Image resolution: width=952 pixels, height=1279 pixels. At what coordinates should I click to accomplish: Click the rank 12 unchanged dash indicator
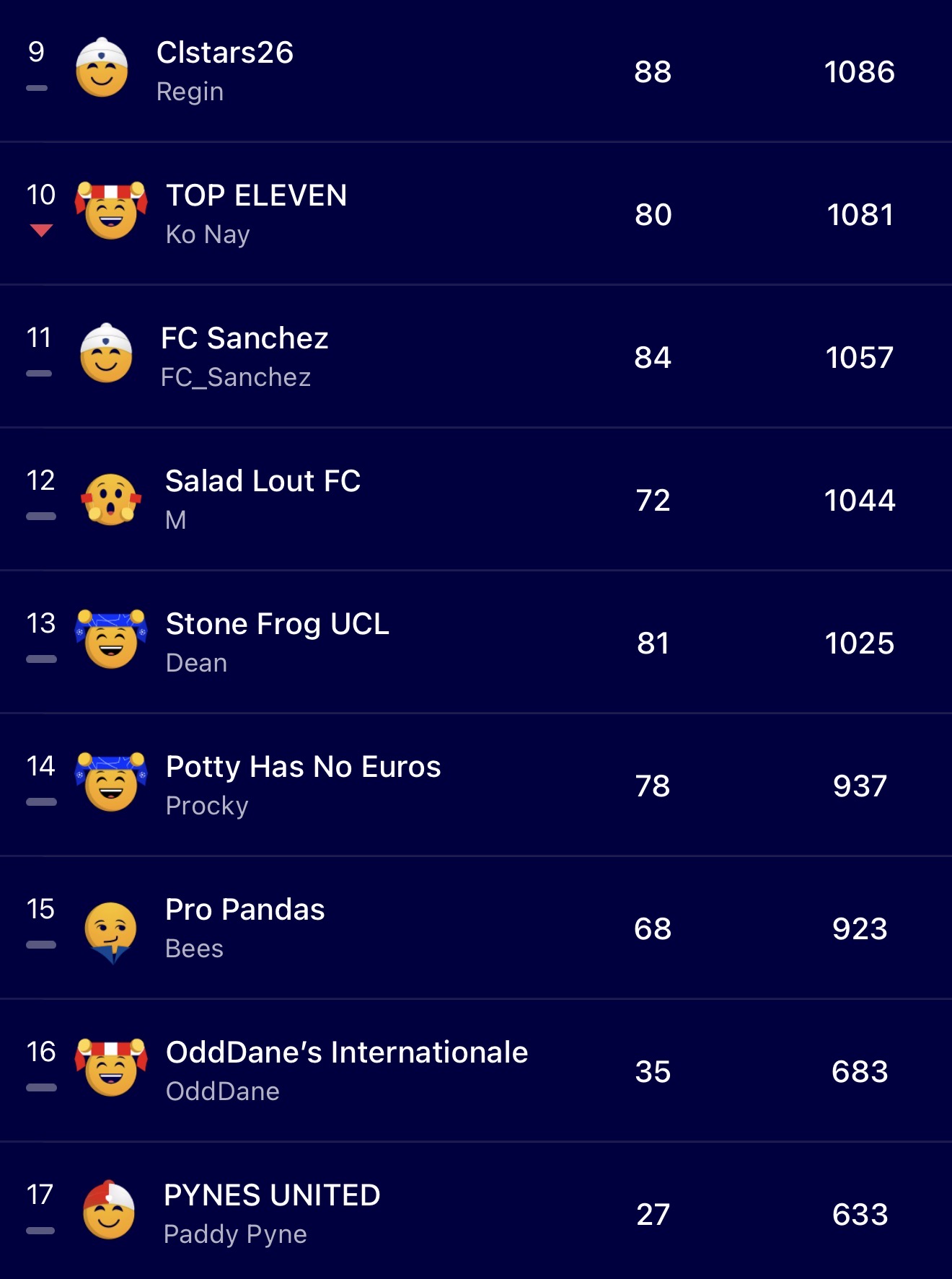point(41,517)
